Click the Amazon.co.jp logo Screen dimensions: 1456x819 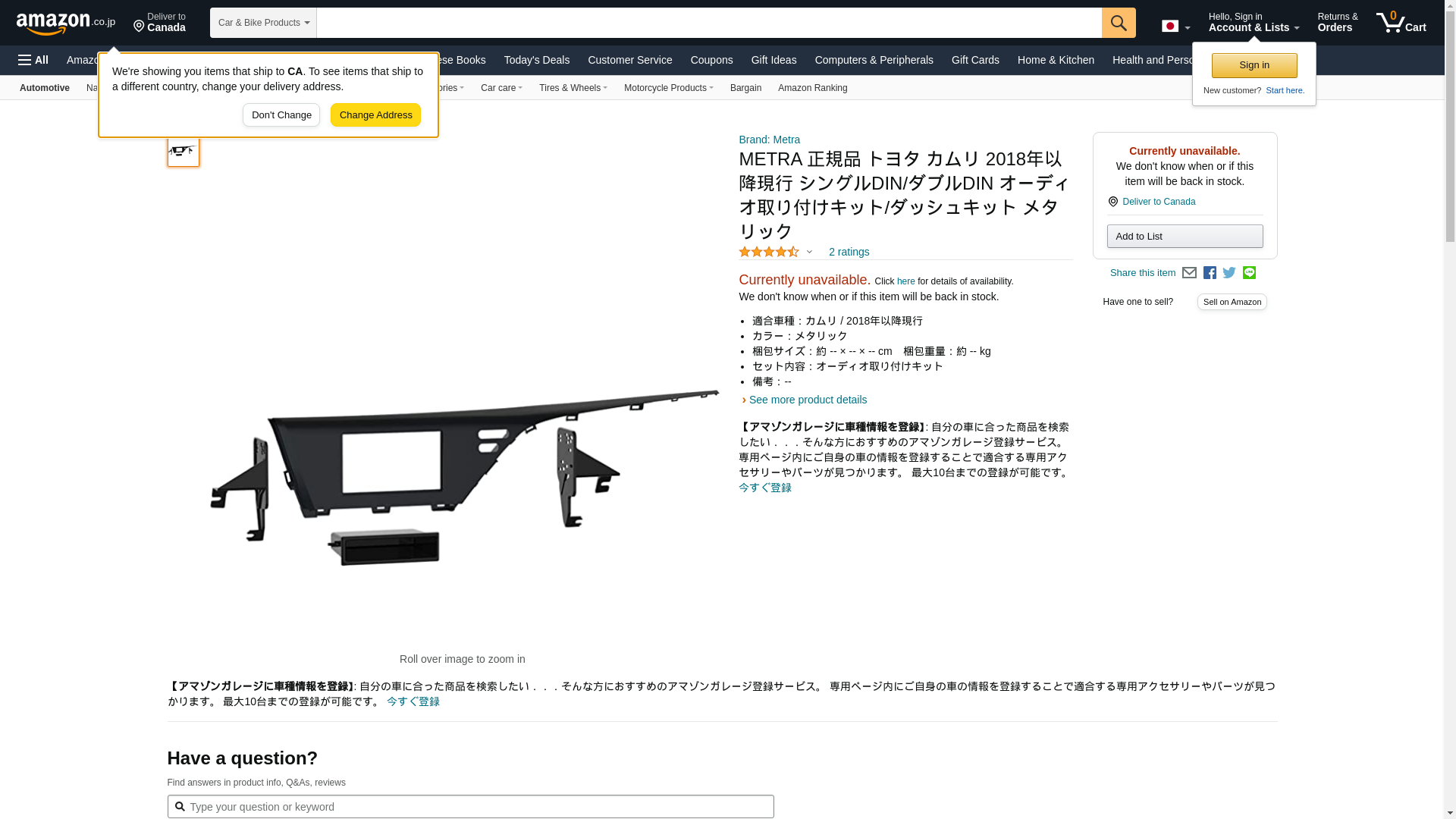point(66,23)
